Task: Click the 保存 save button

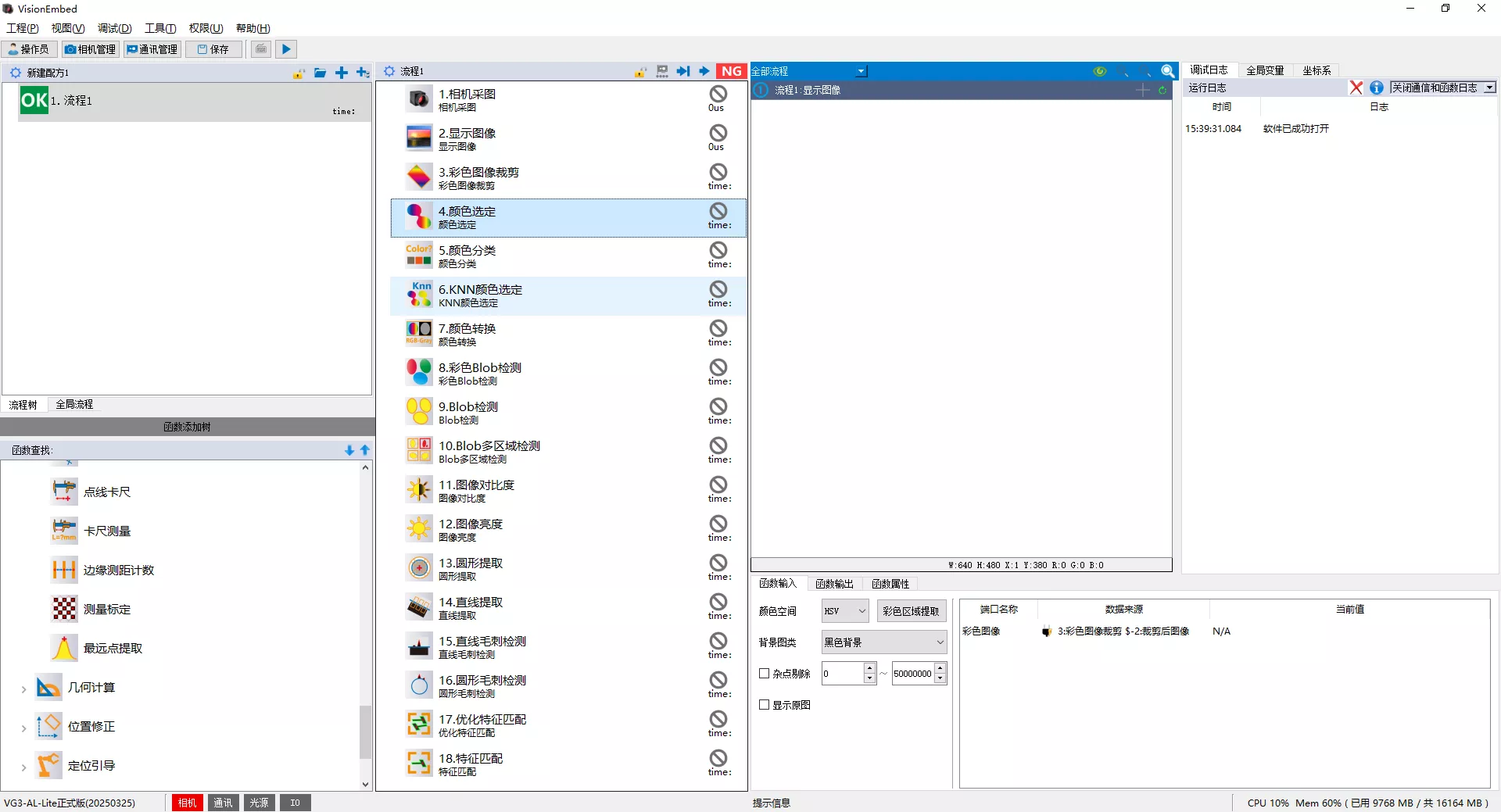Action: (x=213, y=49)
